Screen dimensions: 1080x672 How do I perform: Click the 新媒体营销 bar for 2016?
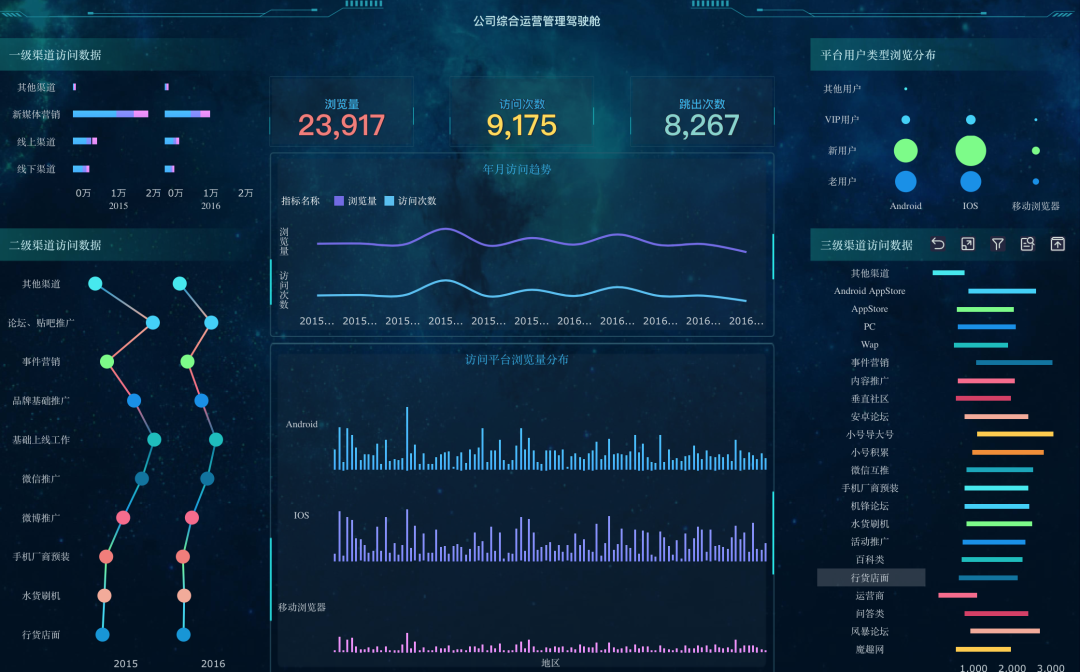187,114
